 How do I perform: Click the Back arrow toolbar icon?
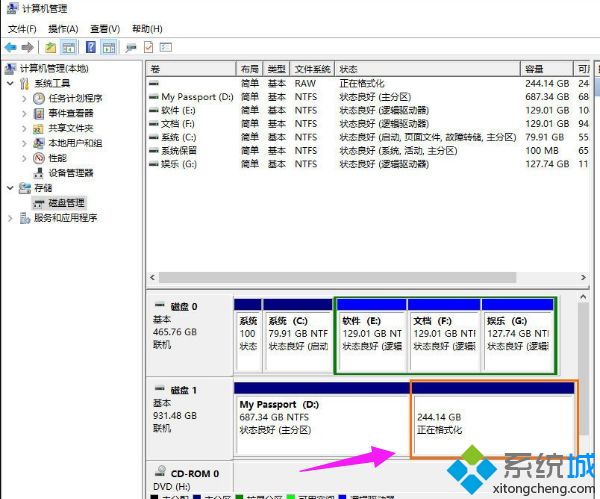(11, 47)
